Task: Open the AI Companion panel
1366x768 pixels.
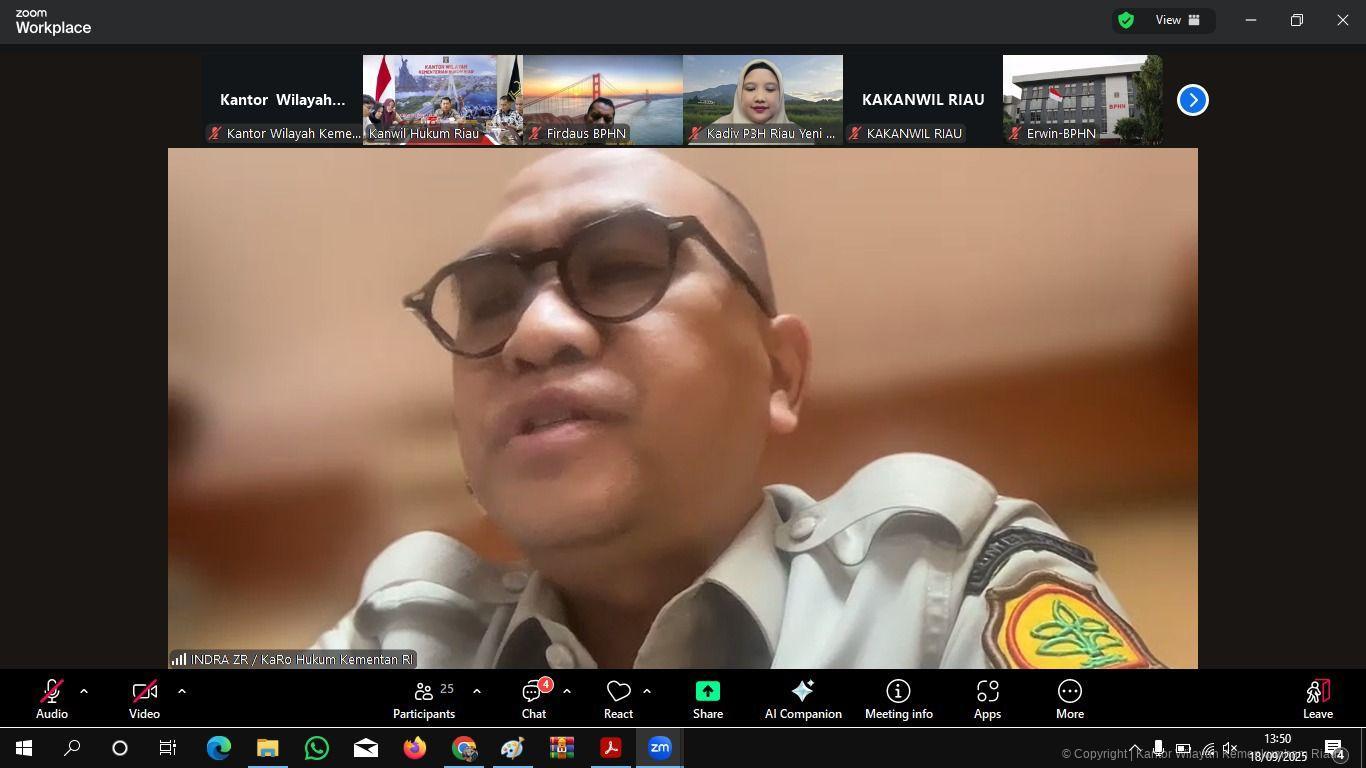Action: click(802, 699)
